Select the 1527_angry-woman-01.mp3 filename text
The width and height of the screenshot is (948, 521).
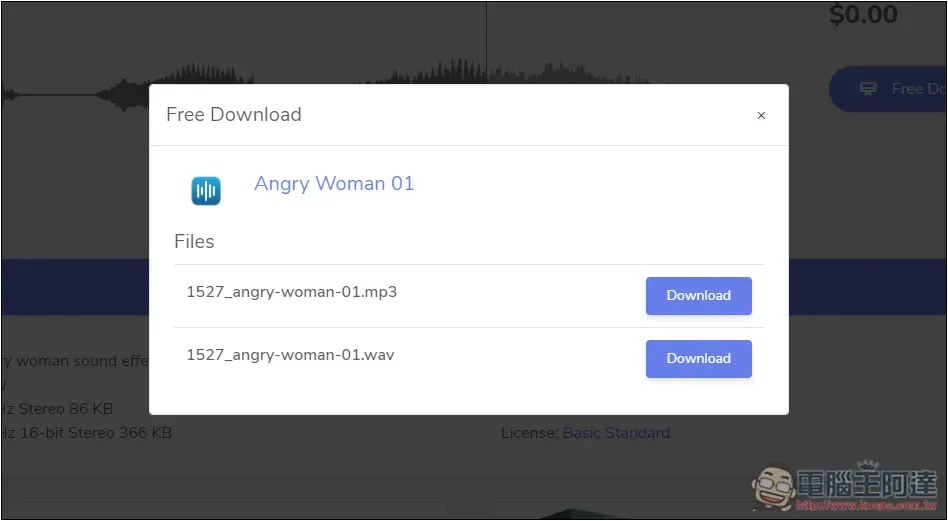pos(291,292)
